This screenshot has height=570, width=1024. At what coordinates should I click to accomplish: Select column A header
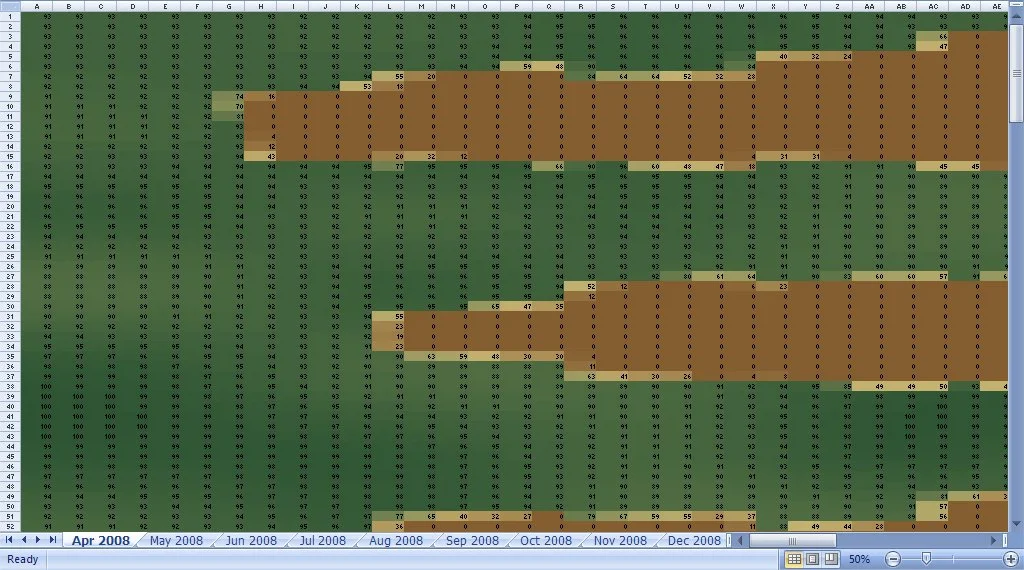click(x=37, y=6)
